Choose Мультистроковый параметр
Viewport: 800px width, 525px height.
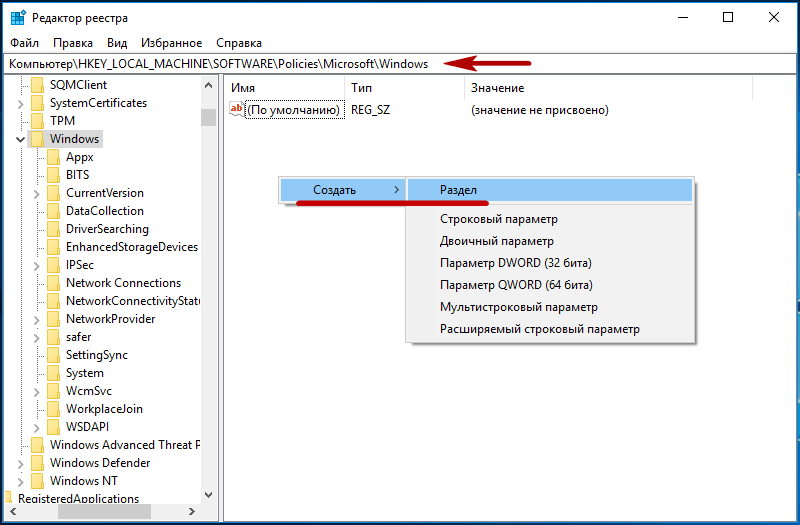[x=550, y=307]
